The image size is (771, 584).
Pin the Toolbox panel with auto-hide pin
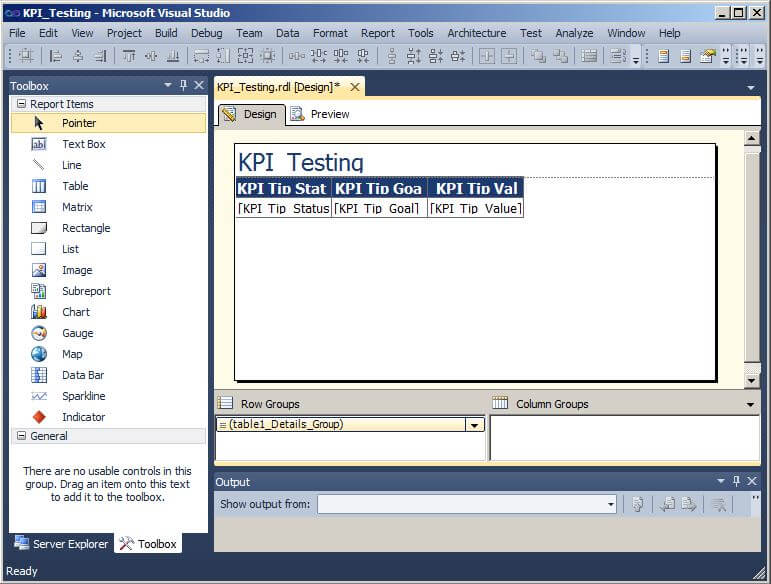183,86
